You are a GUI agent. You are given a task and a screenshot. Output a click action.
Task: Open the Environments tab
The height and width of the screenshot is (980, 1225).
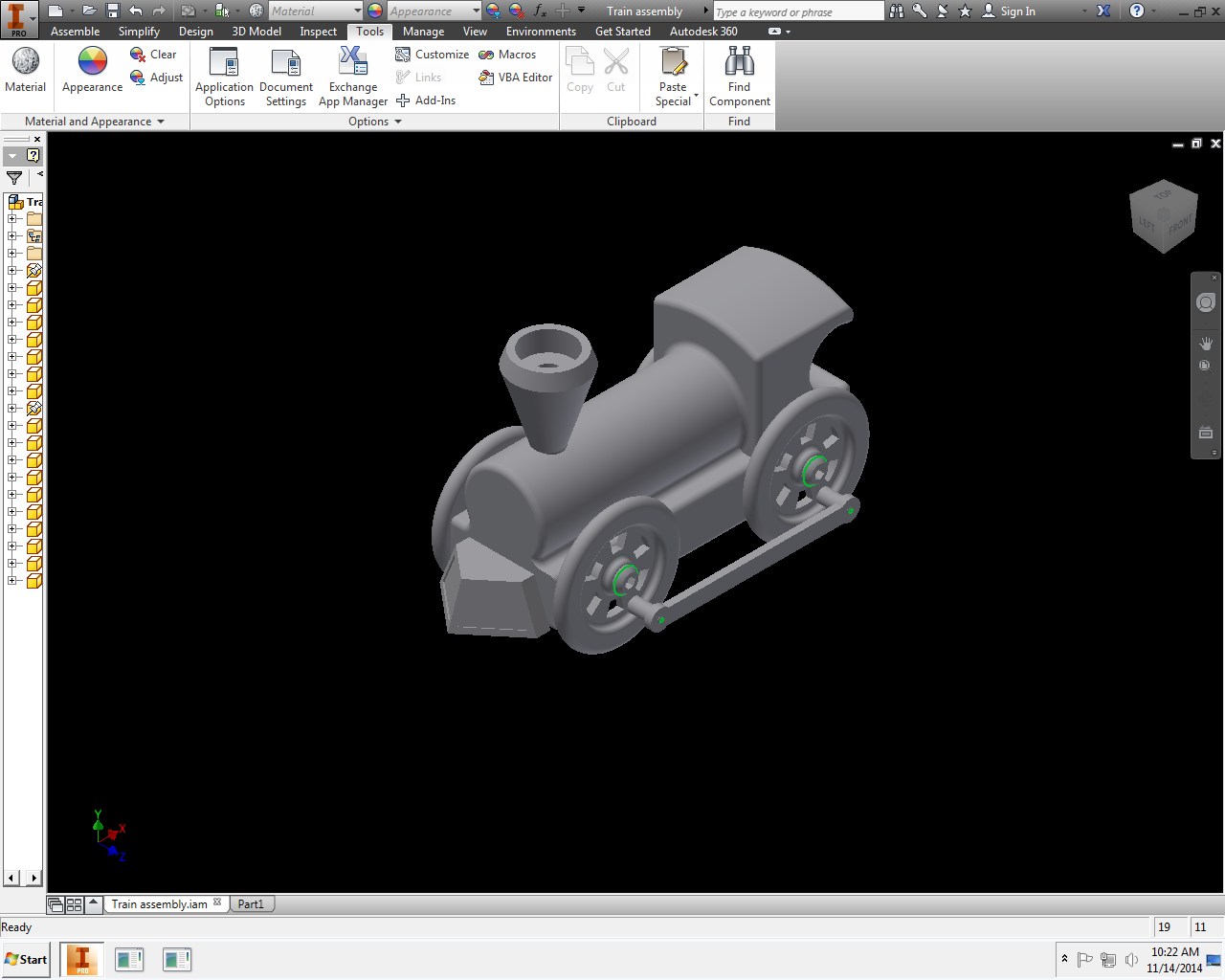[541, 32]
